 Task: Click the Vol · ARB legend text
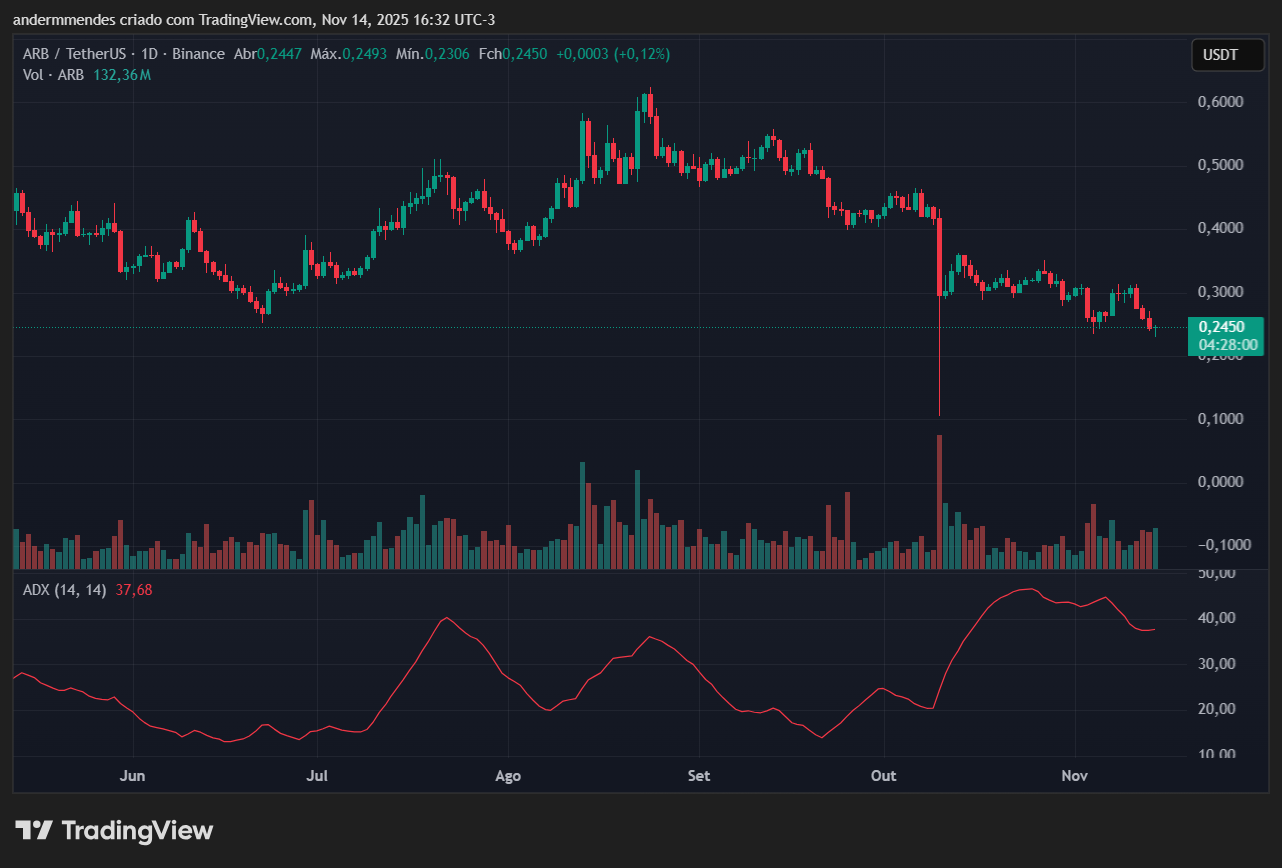coord(52,74)
